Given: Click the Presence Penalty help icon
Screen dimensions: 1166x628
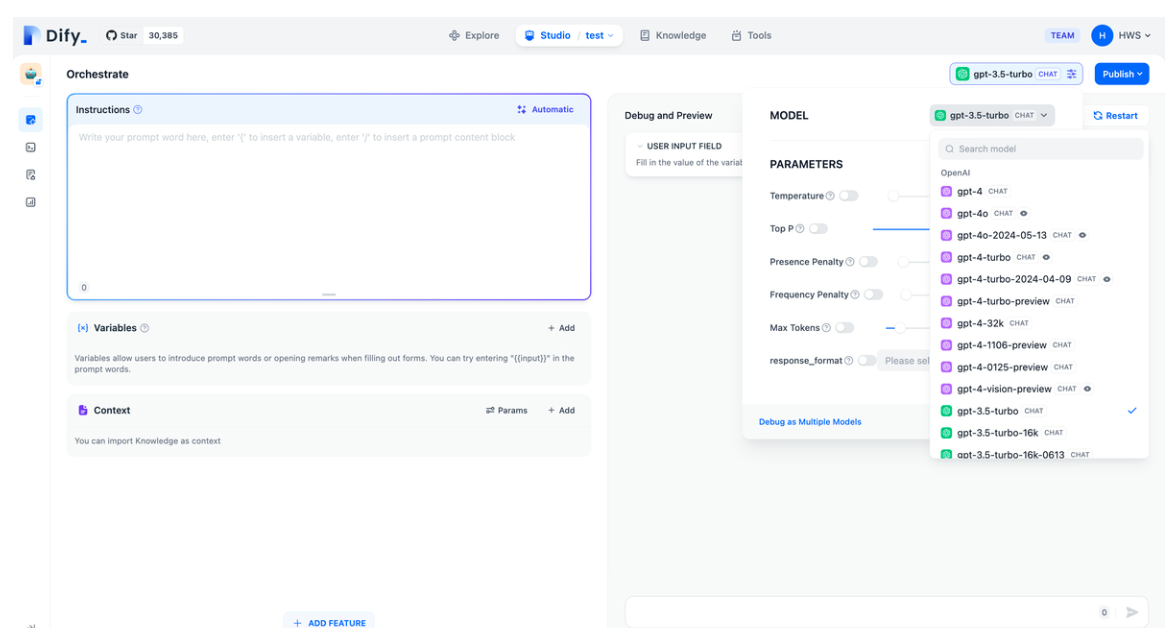Looking at the screenshot, I should pos(849,262).
